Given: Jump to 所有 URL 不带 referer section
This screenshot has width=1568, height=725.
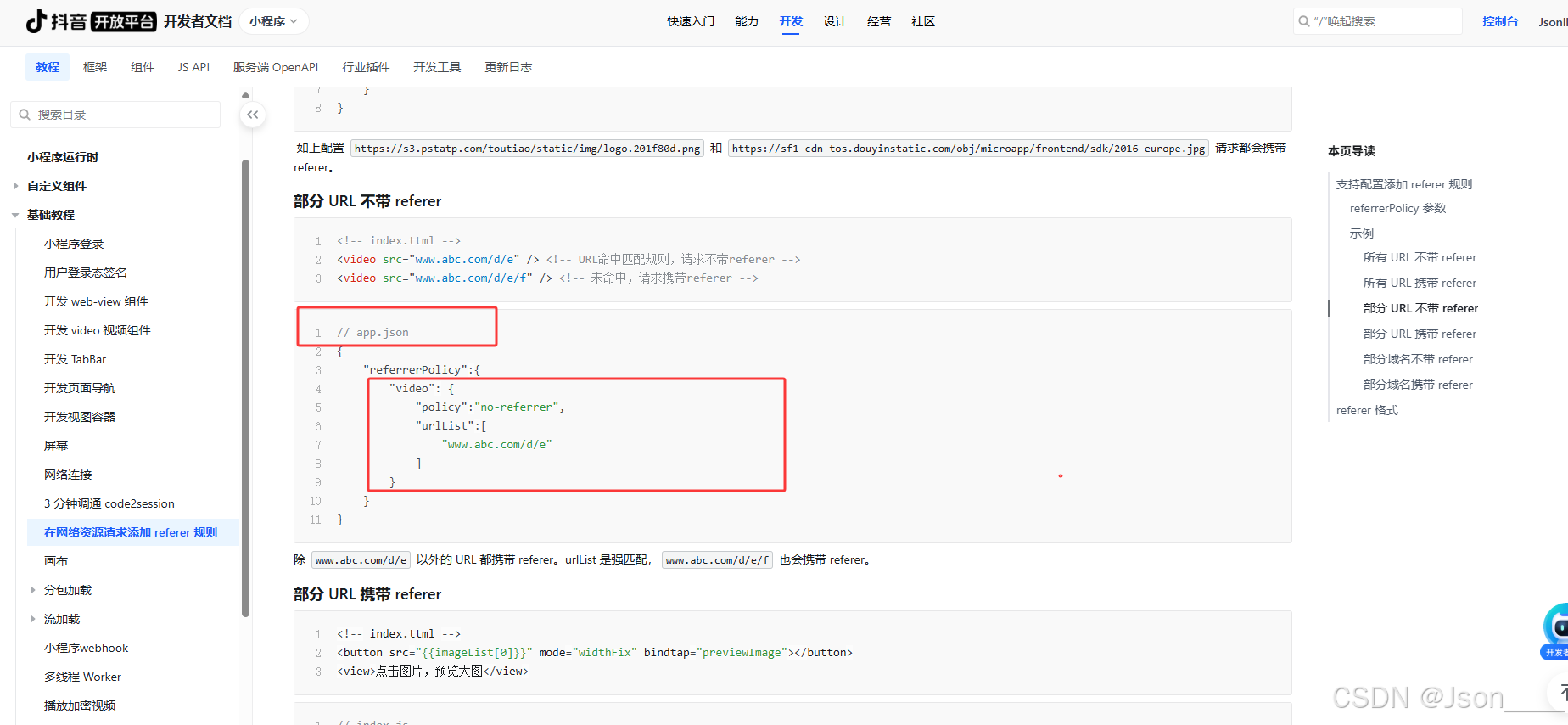Looking at the screenshot, I should pos(1420,257).
